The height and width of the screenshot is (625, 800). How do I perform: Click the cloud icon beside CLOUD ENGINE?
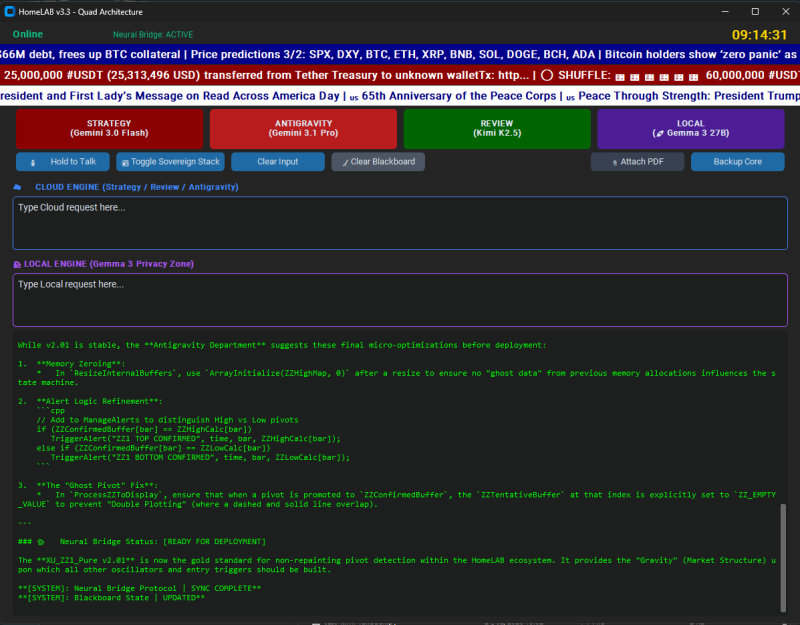(17, 187)
